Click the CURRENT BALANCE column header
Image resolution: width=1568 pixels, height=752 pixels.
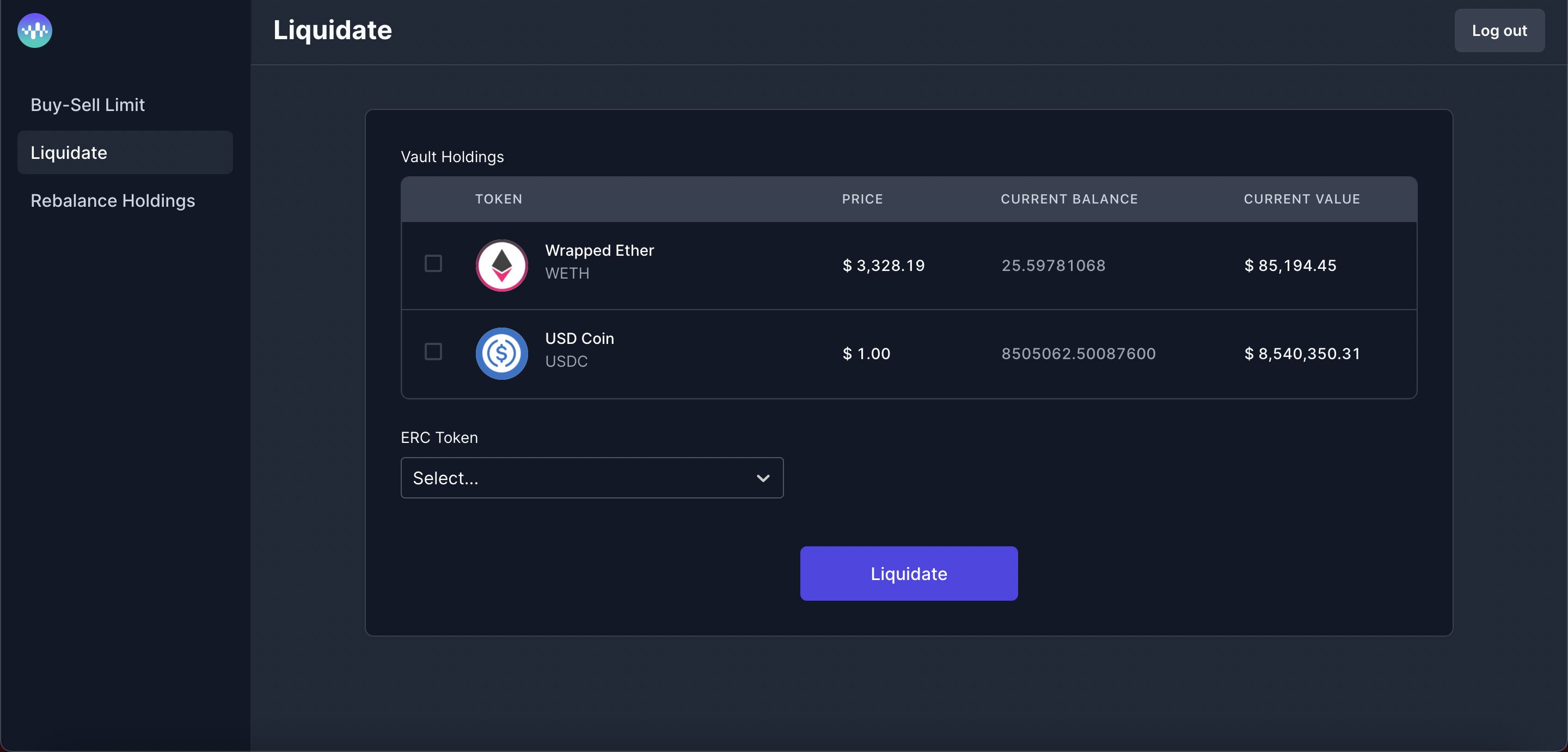click(x=1069, y=199)
